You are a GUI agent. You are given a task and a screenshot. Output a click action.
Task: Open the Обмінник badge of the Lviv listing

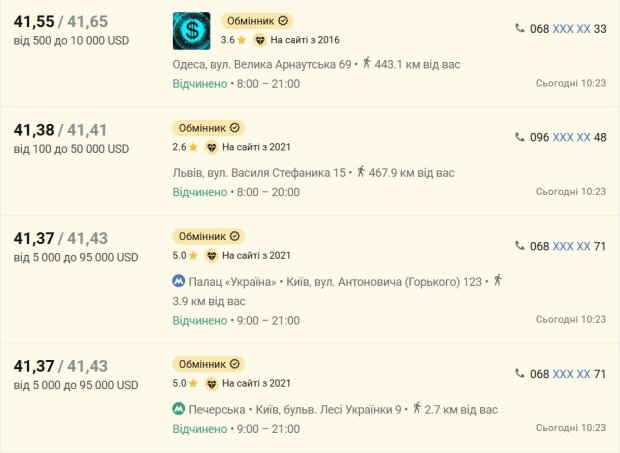click(x=209, y=128)
